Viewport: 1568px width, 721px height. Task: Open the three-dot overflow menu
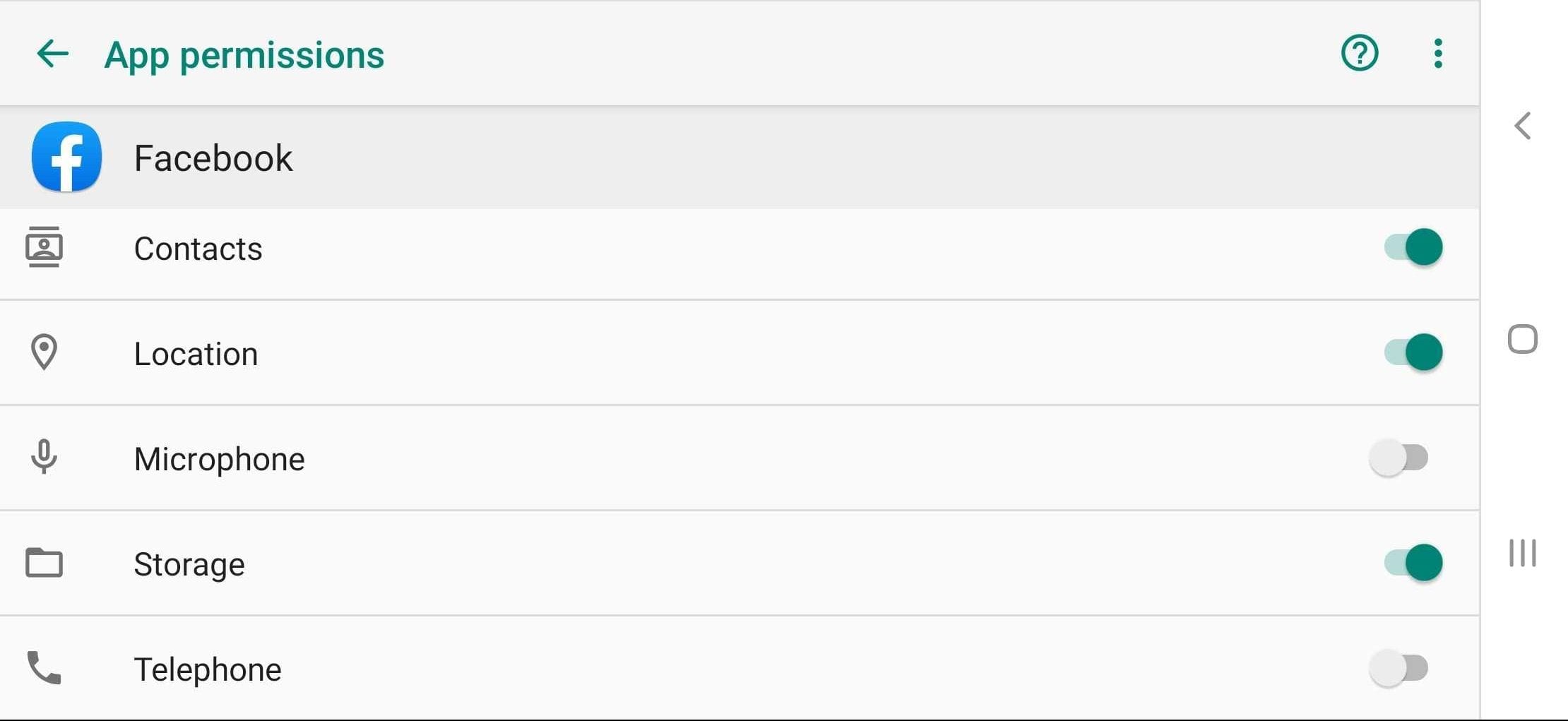click(x=1437, y=54)
